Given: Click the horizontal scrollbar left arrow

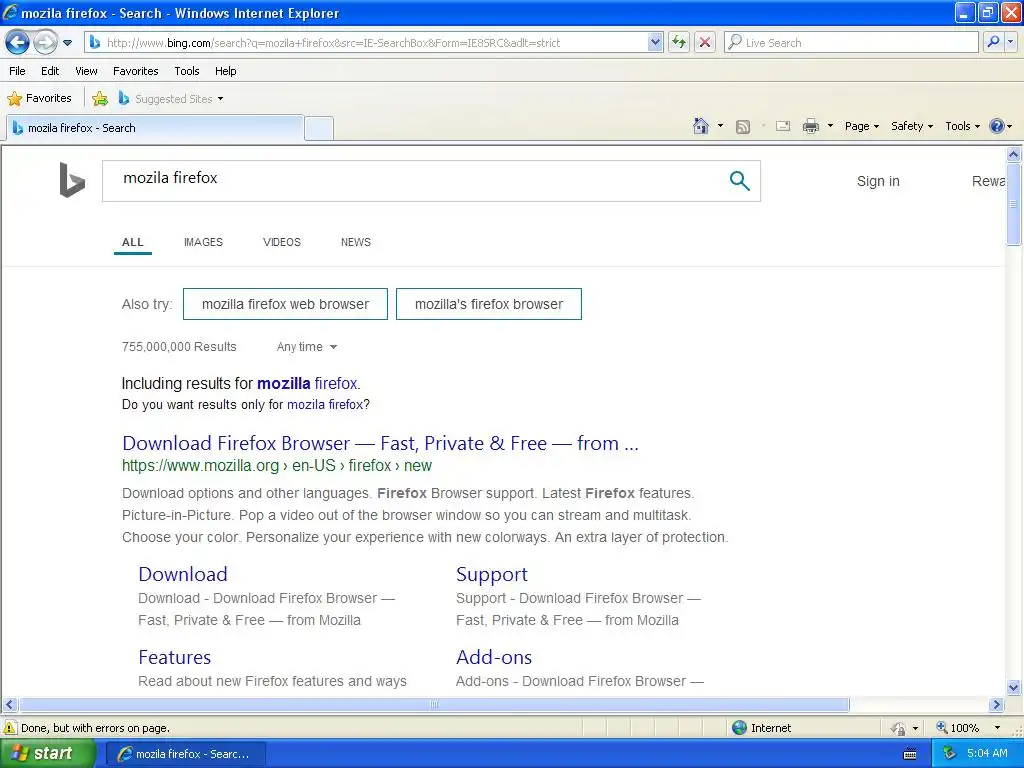Looking at the screenshot, I should (9, 705).
